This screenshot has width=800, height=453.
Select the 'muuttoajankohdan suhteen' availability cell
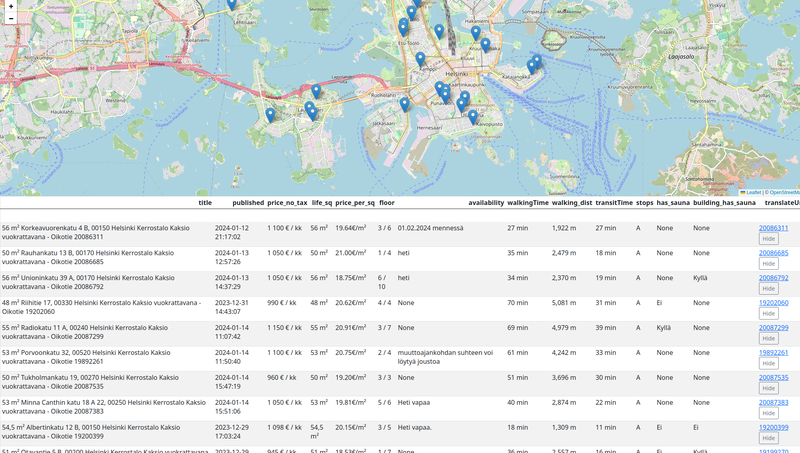point(445,357)
